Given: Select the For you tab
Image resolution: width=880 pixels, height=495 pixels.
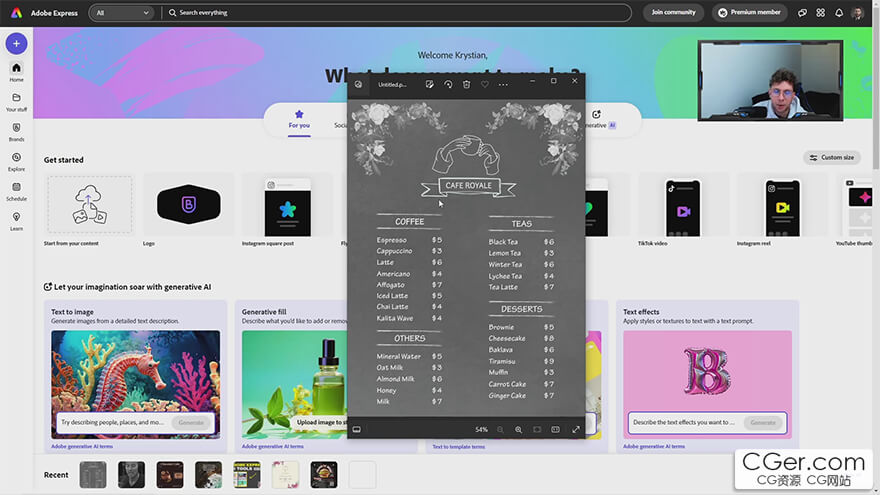Looking at the screenshot, I should pos(299,120).
